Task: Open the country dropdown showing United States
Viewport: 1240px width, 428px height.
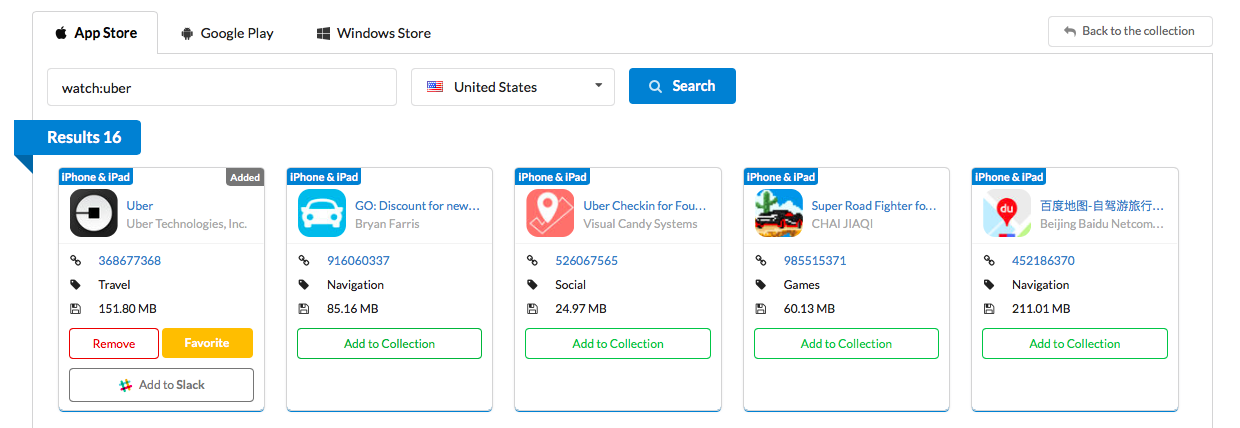Action: (x=513, y=87)
